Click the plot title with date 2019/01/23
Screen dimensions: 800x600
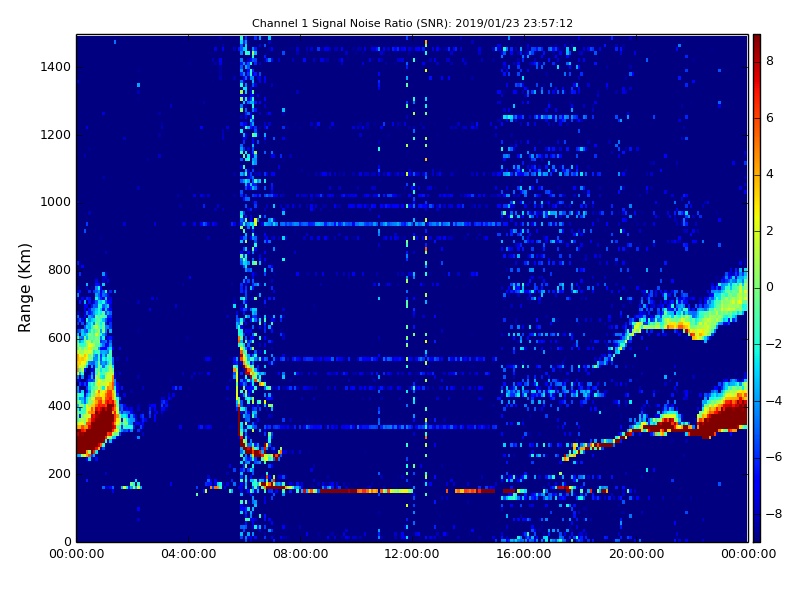pos(412,23)
